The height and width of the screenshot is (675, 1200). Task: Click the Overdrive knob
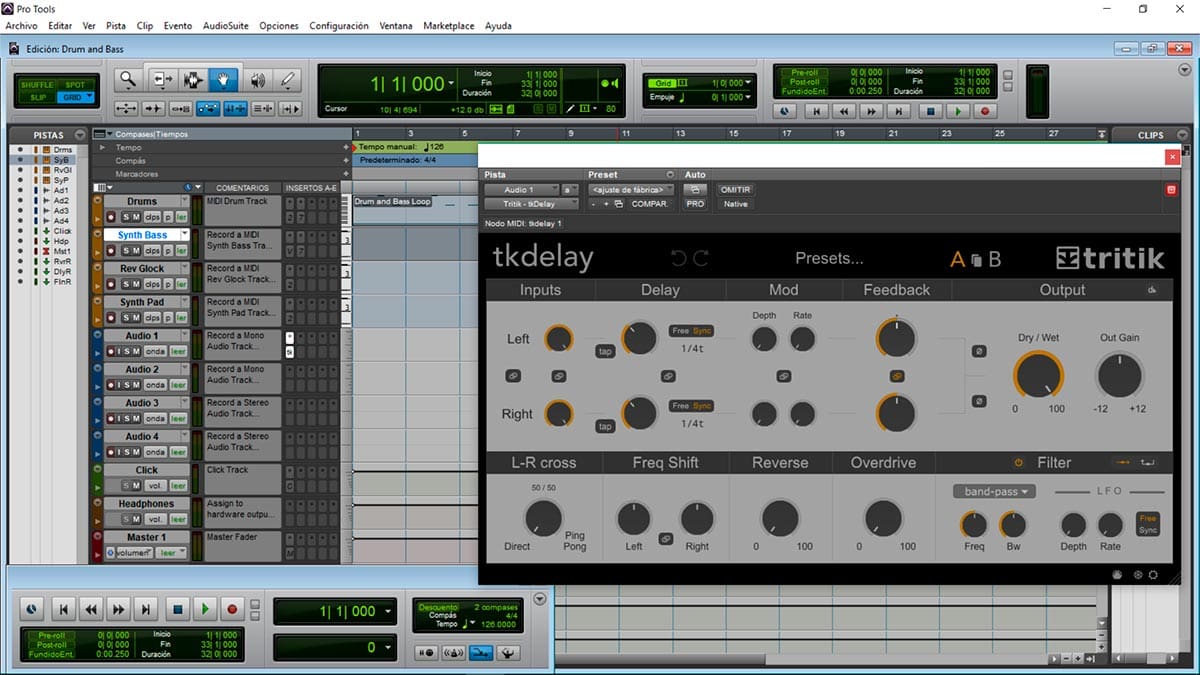883,518
